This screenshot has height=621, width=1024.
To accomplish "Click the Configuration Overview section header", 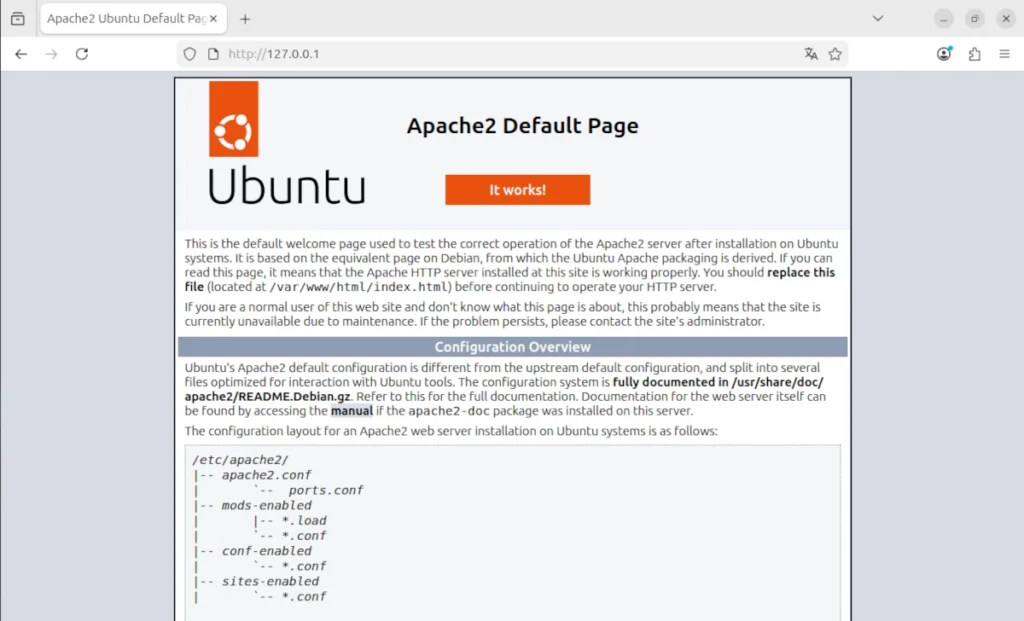I will (513, 347).
